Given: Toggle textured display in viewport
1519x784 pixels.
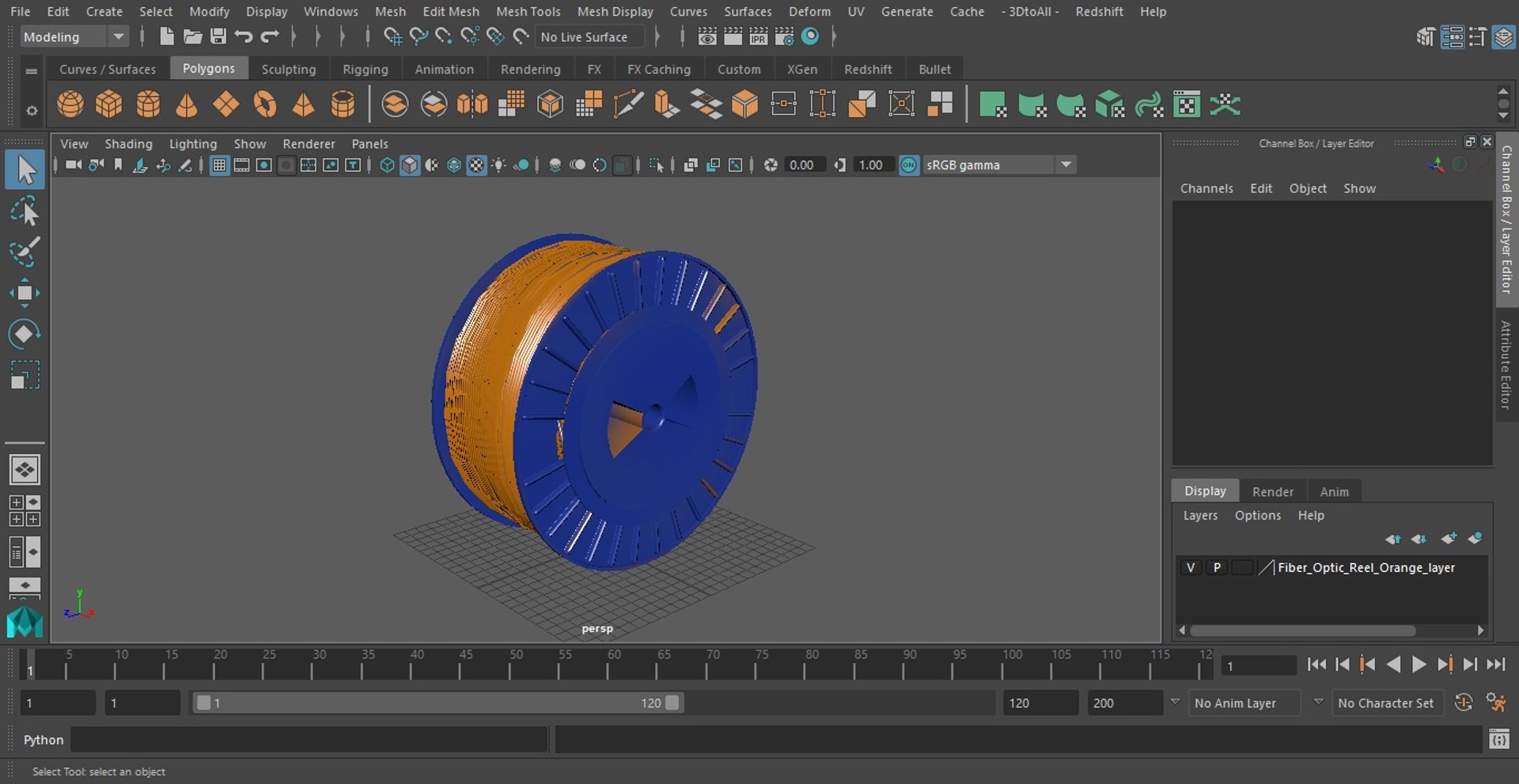Looking at the screenshot, I should 476,165.
